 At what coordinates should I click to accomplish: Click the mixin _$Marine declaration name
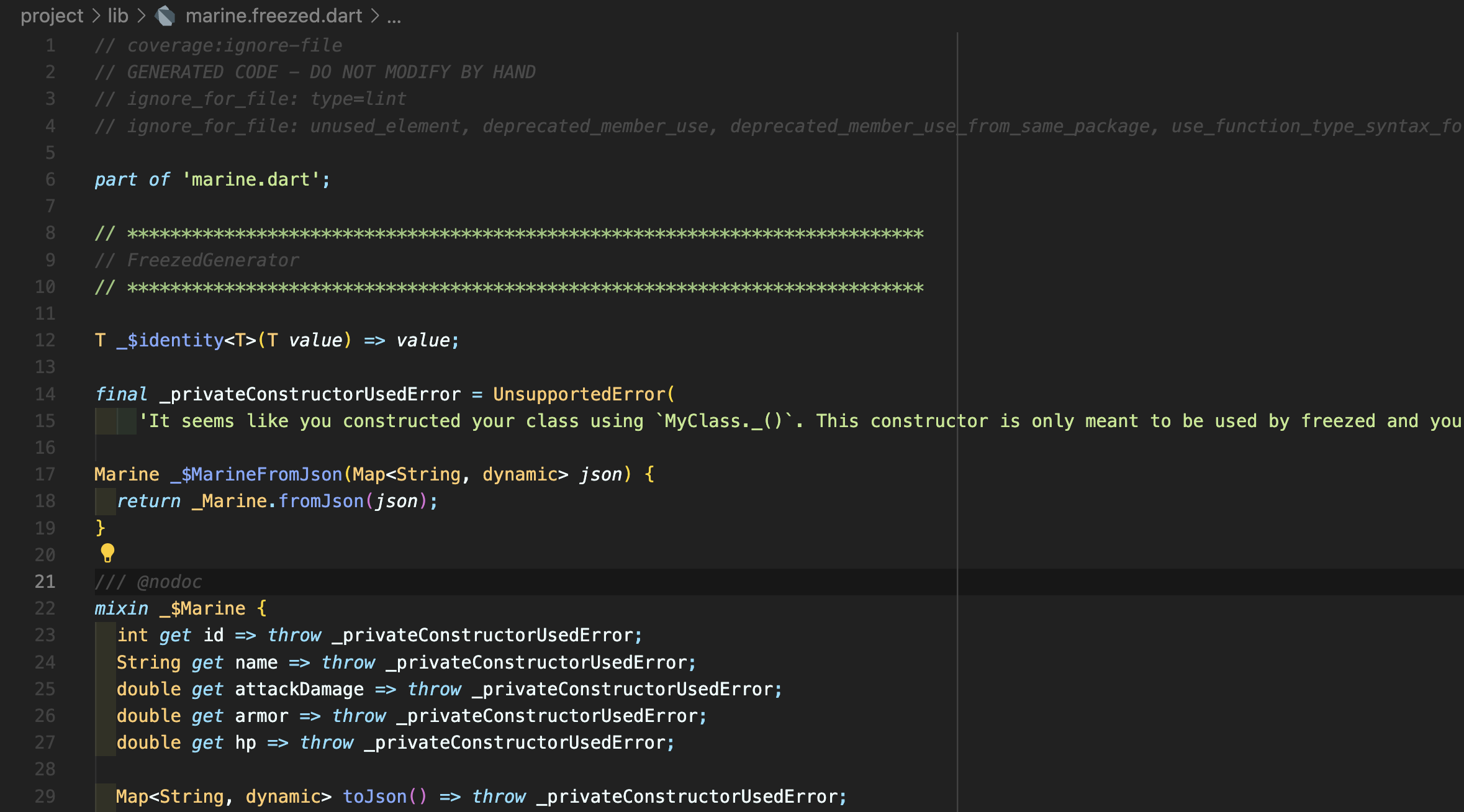coord(202,608)
